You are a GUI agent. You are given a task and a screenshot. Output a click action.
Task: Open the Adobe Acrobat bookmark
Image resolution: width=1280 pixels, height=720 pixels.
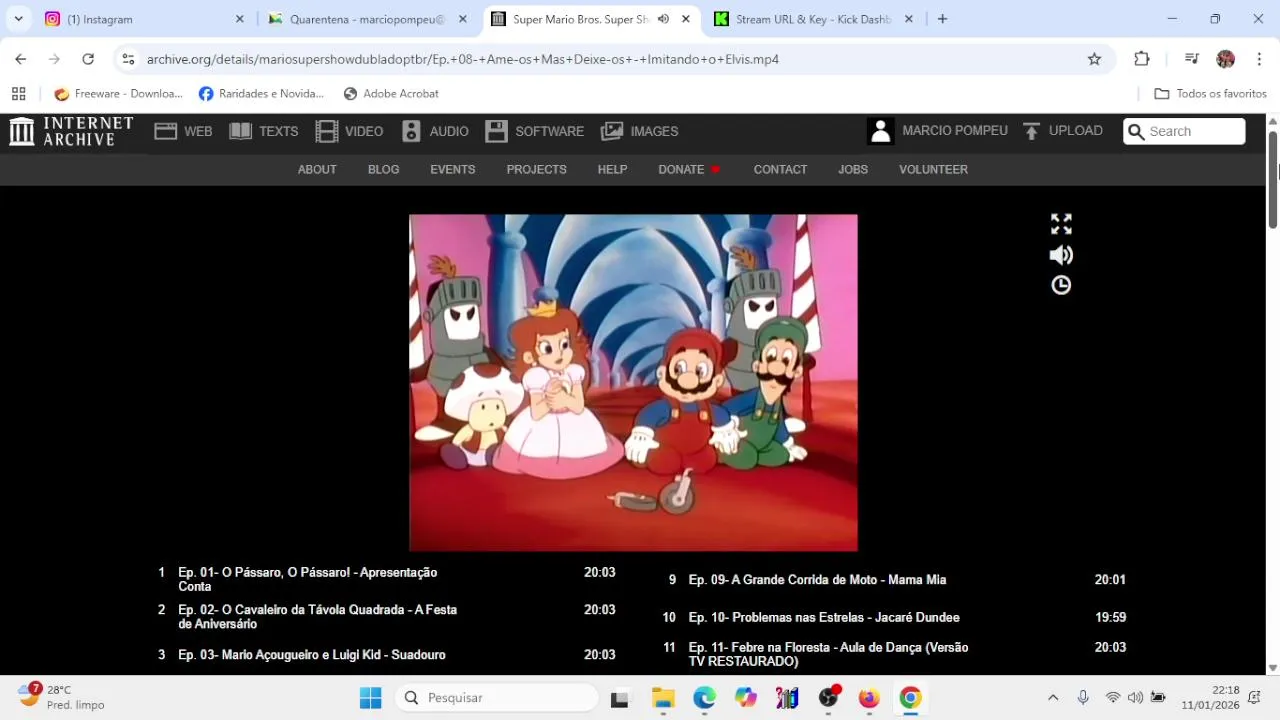point(390,94)
